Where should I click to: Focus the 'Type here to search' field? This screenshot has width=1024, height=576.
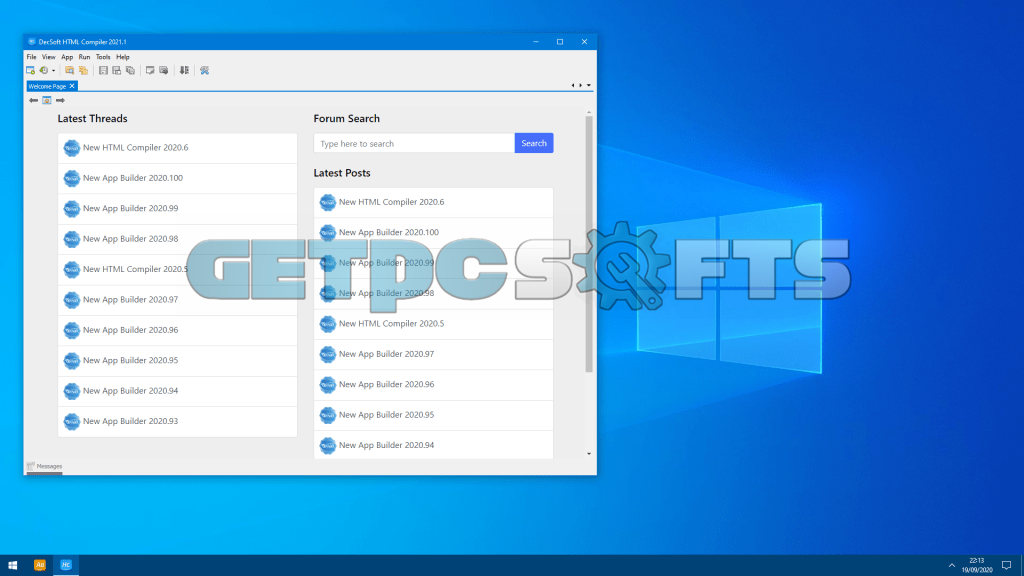coord(414,143)
